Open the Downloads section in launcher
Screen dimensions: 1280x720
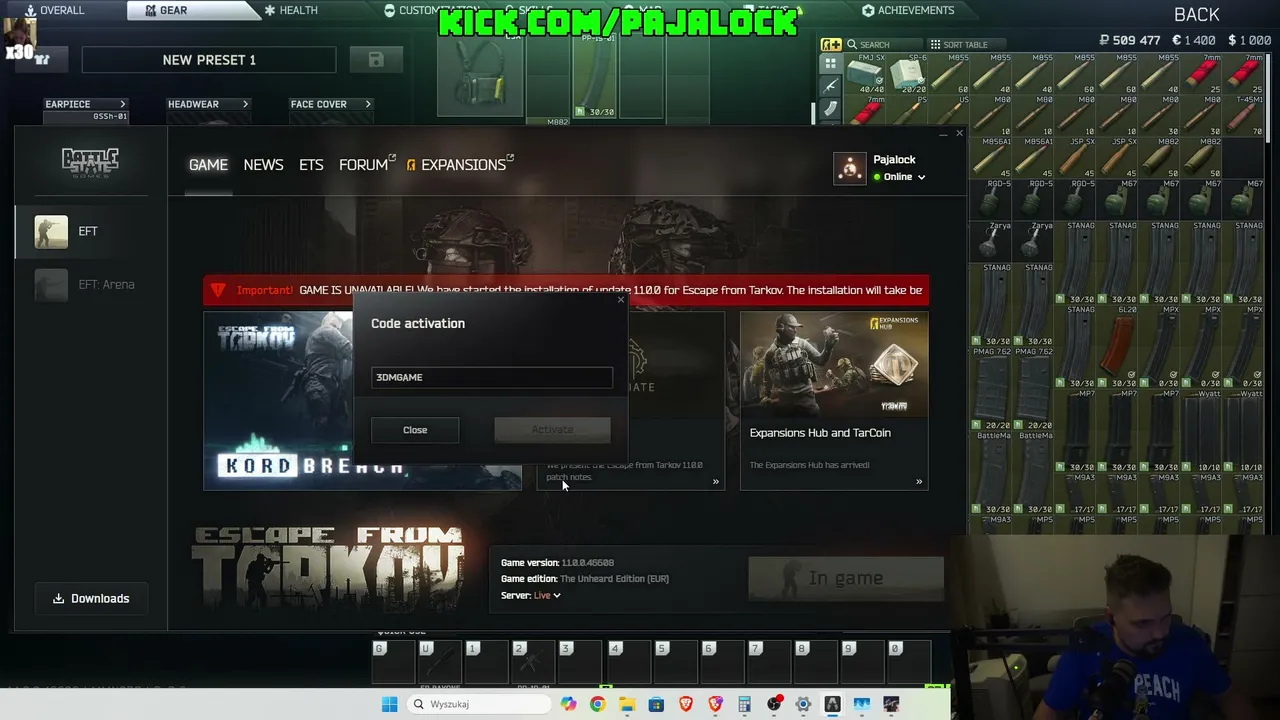click(x=91, y=598)
